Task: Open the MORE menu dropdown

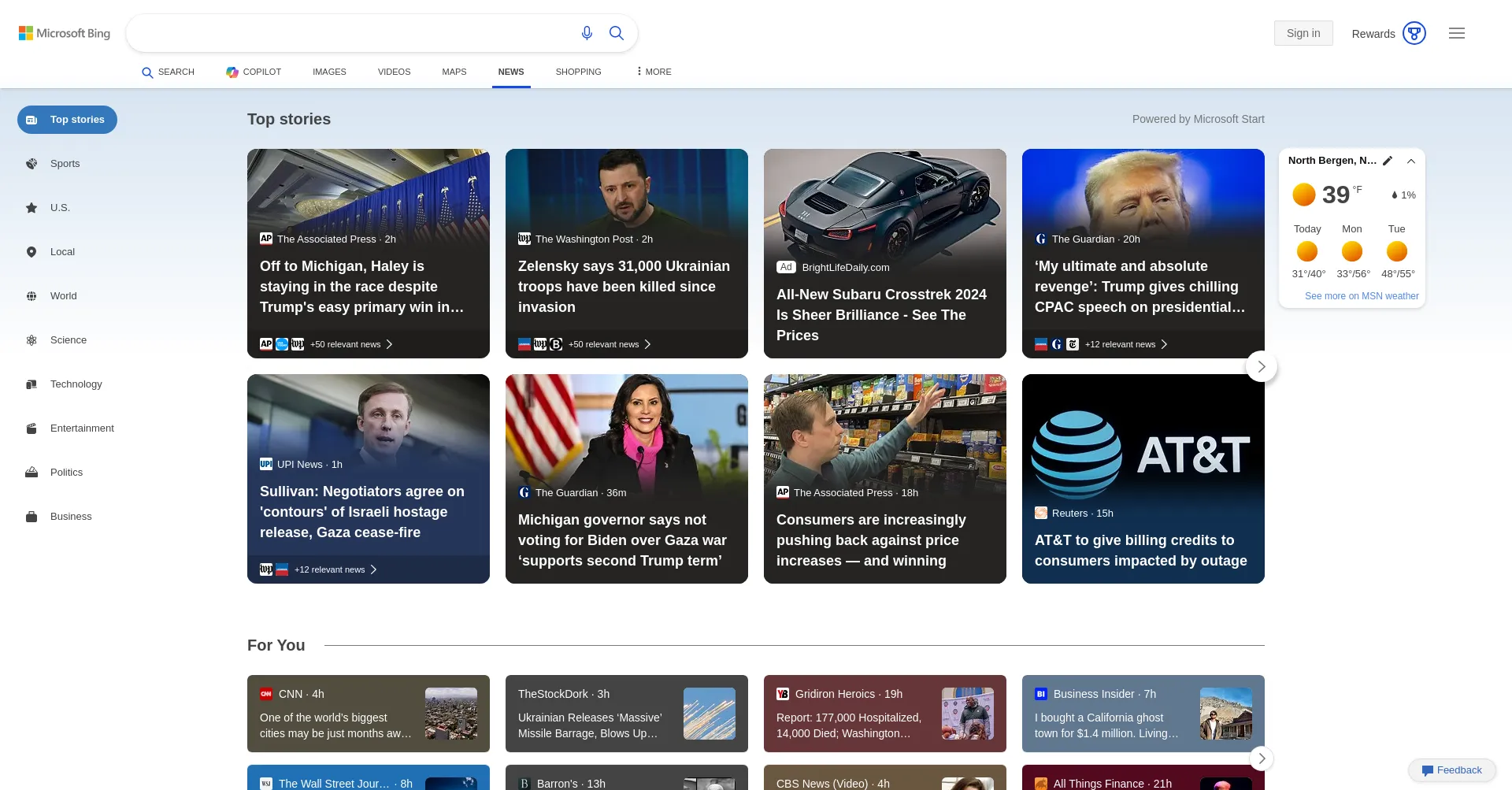Action: tap(654, 72)
